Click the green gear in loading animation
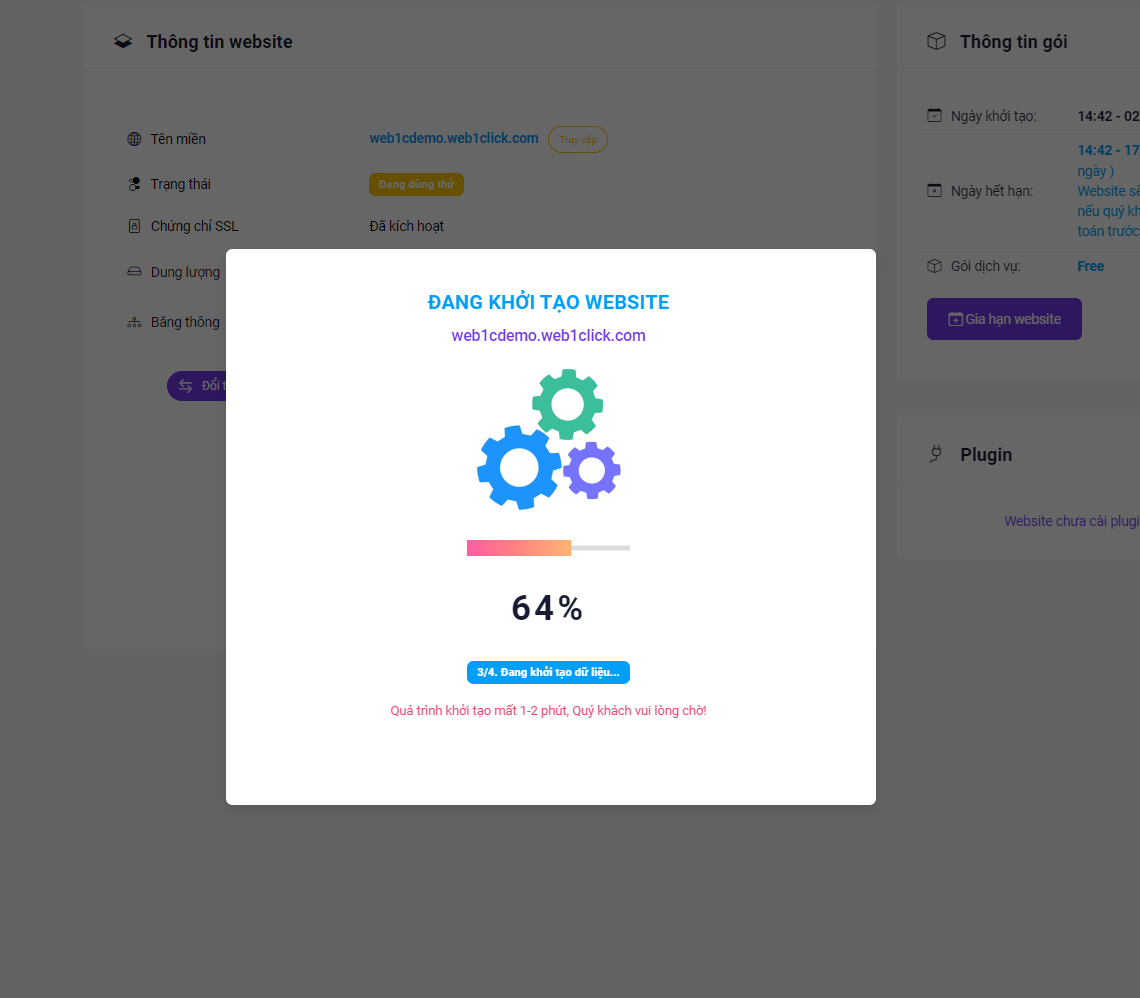Viewport: 1140px width, 998px height. click(x=567, y=404)
